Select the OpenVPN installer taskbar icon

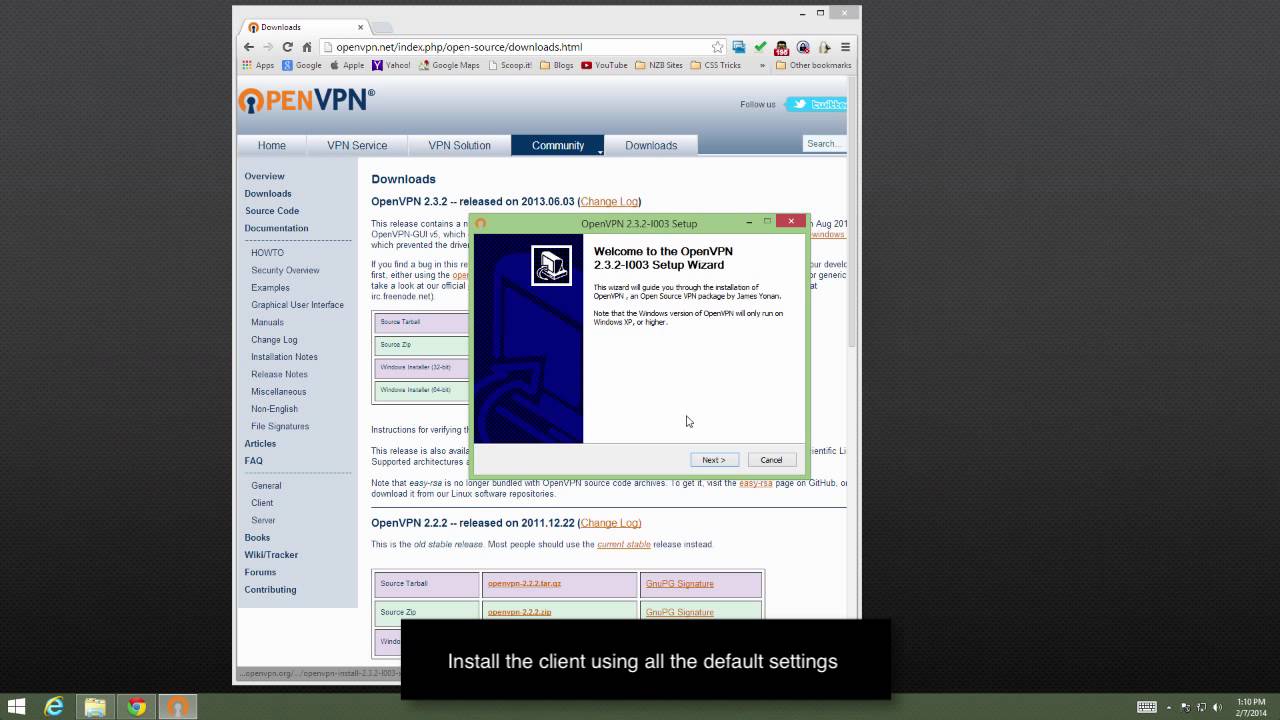tap(177, 707)
